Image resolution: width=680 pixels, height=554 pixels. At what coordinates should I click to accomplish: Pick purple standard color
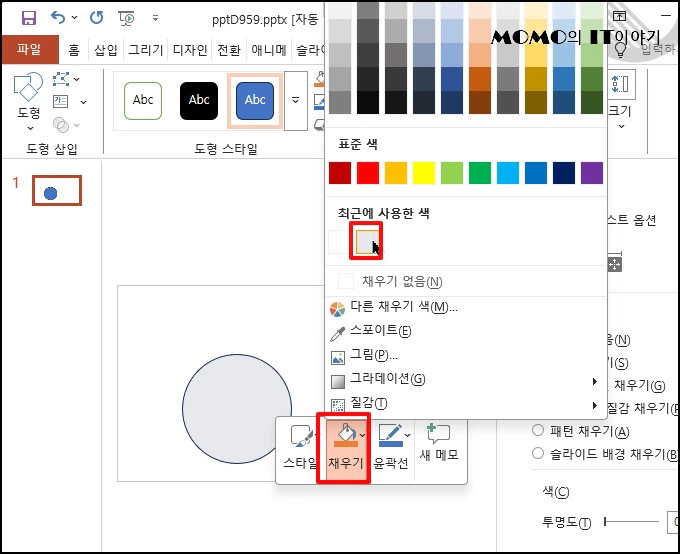click(x=592, y=173)
